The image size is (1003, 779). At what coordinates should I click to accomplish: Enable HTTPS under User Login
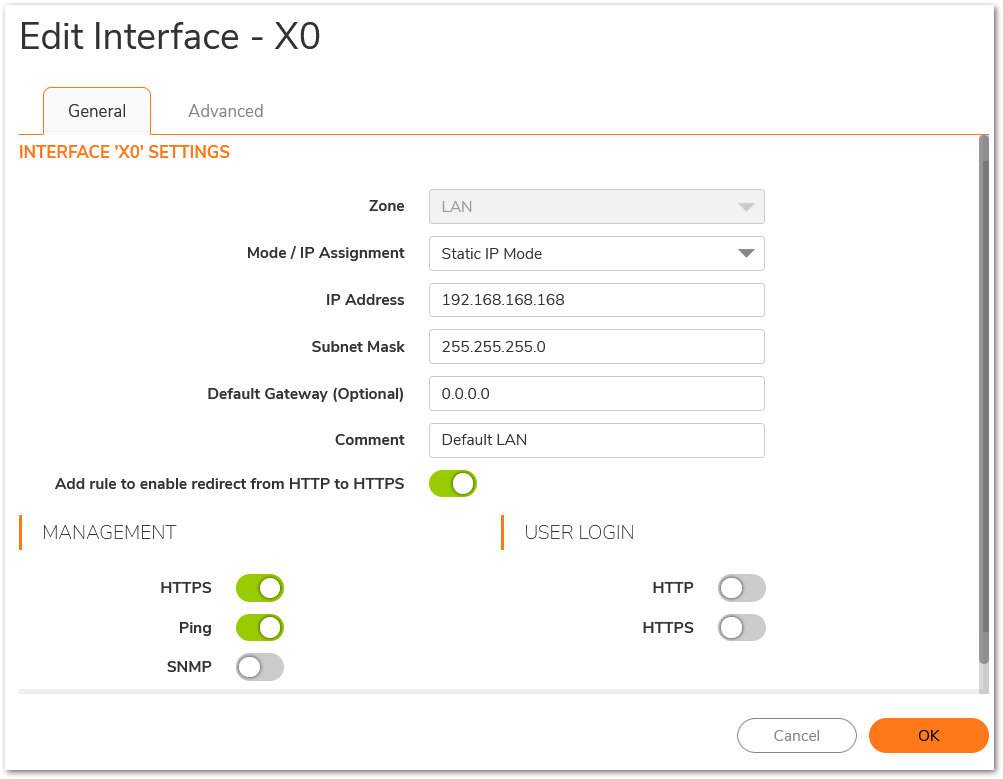click(742, 628)
